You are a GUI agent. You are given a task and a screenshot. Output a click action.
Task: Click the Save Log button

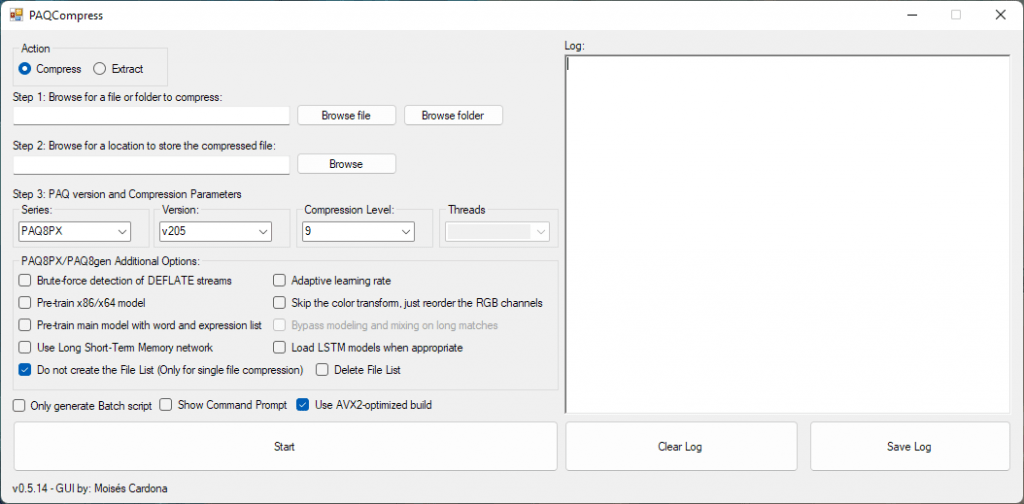click(910, 447)
